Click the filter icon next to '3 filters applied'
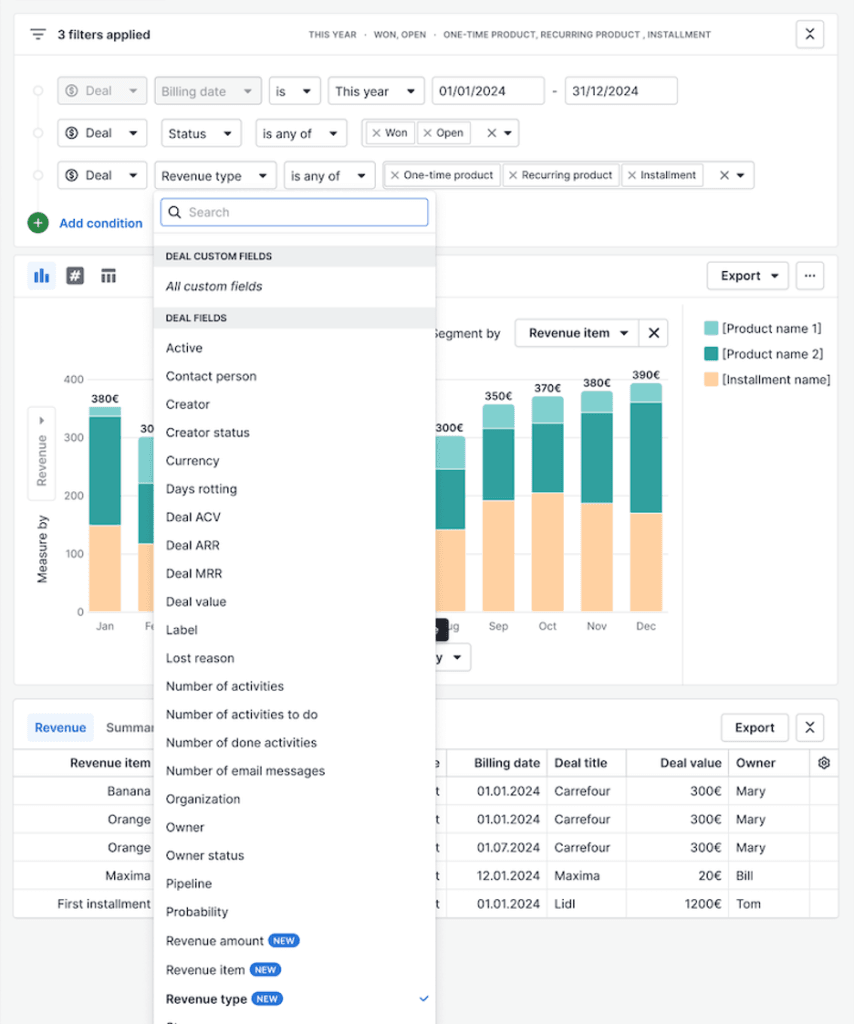 38,34
